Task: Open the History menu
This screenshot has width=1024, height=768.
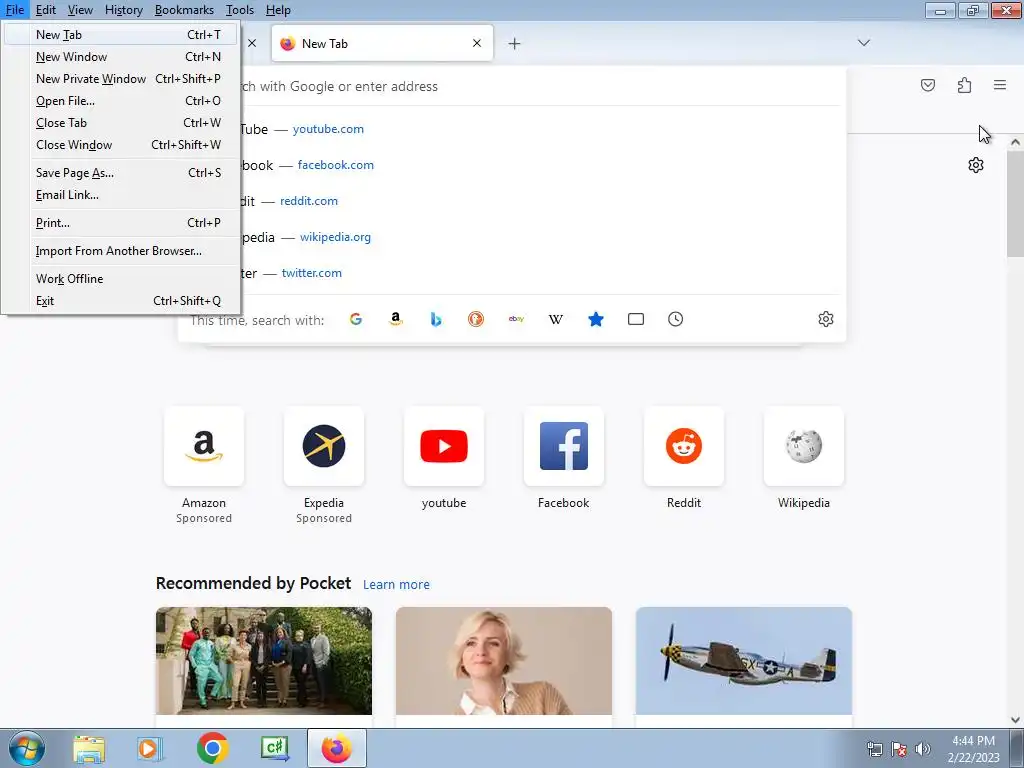Action: click(x=123, y=10)
